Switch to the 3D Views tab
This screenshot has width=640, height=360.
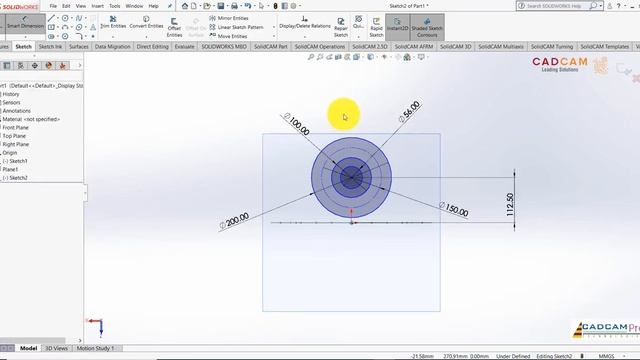(56, 348)
